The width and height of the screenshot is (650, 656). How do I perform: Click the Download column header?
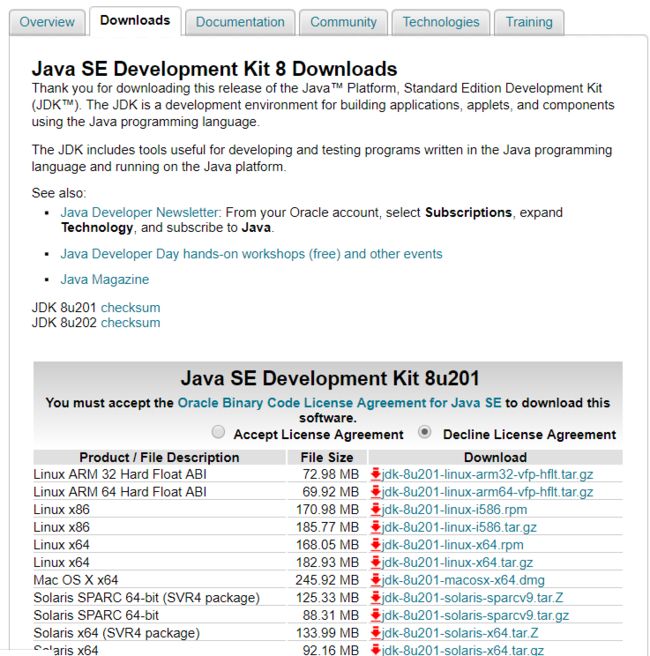(x=496, y=457)
